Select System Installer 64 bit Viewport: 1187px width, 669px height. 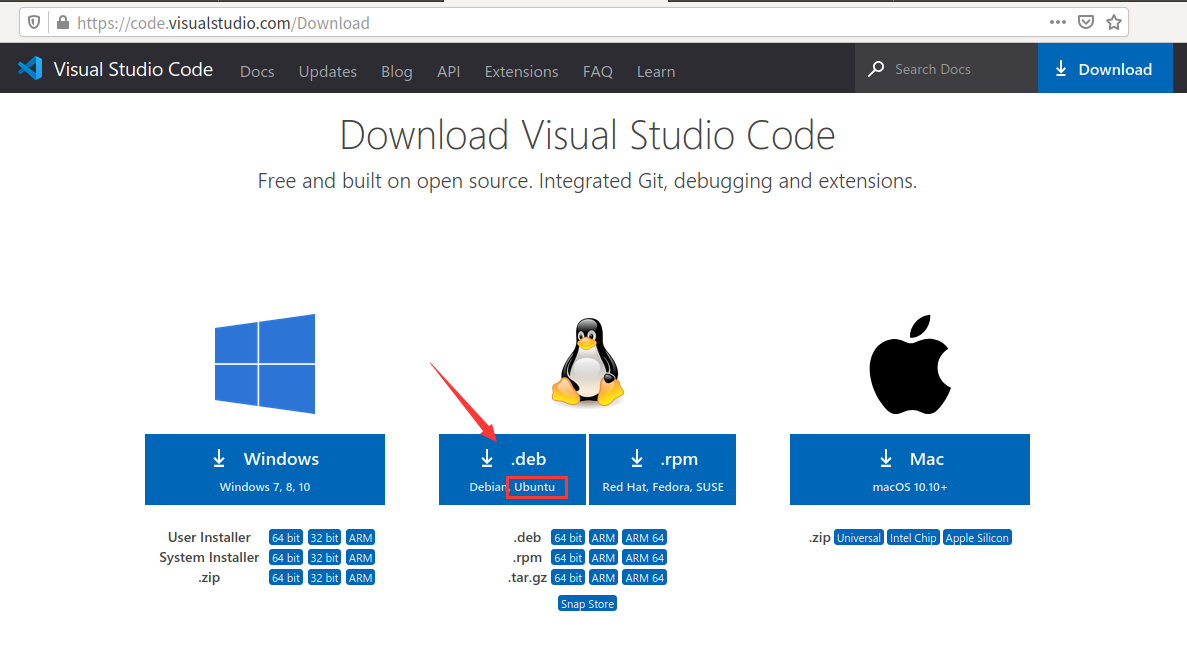tap(285, 558)
